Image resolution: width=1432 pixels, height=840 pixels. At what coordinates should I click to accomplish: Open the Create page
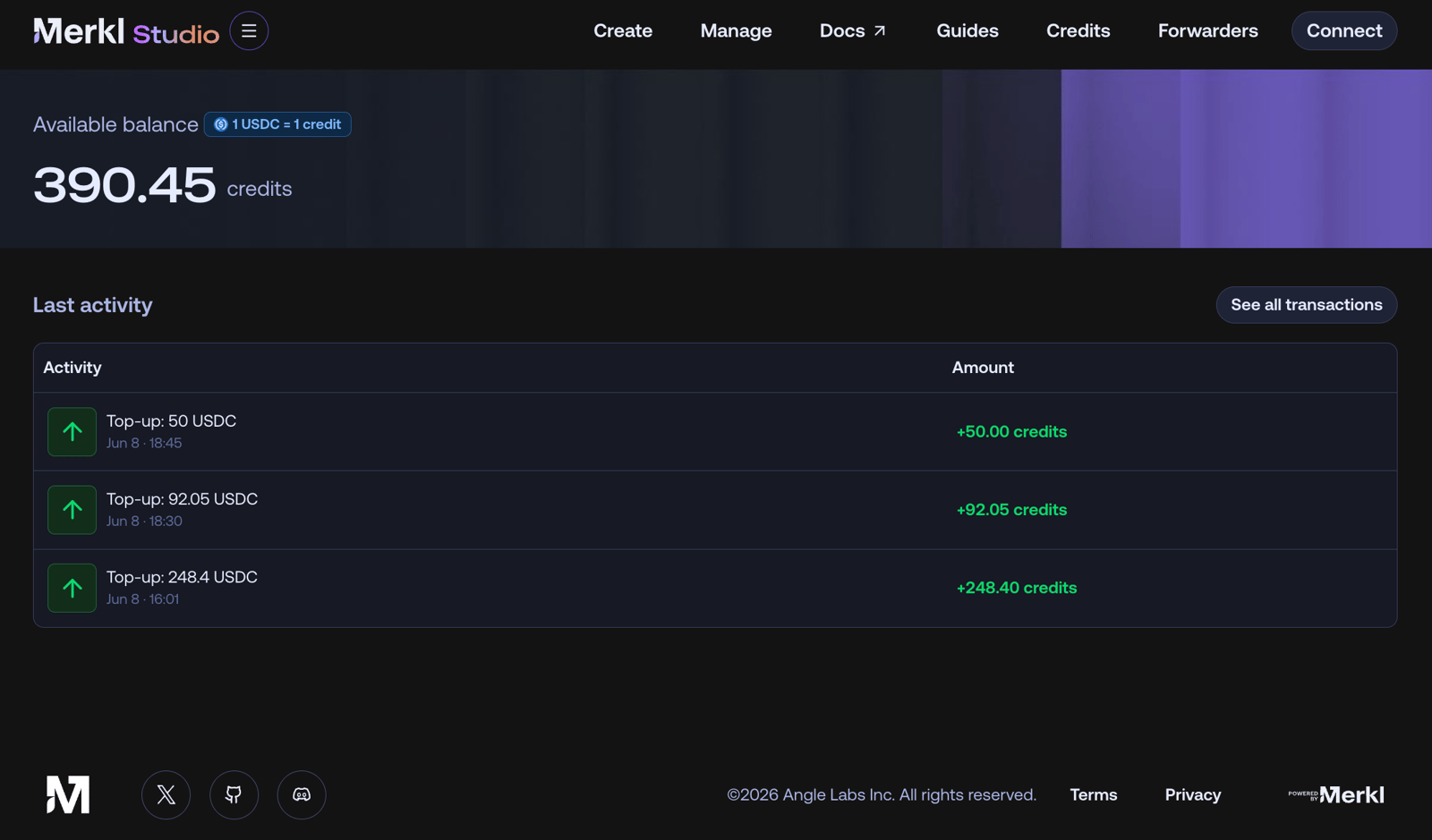pyautogui.click(x=623, y=31)
